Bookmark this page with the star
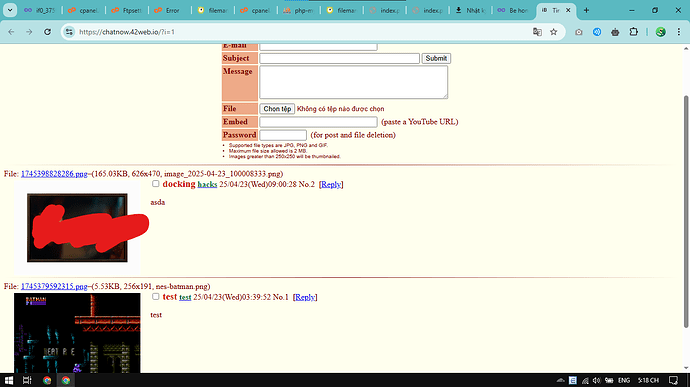Screen dimensions: 690x387 (x=554, y=32)
